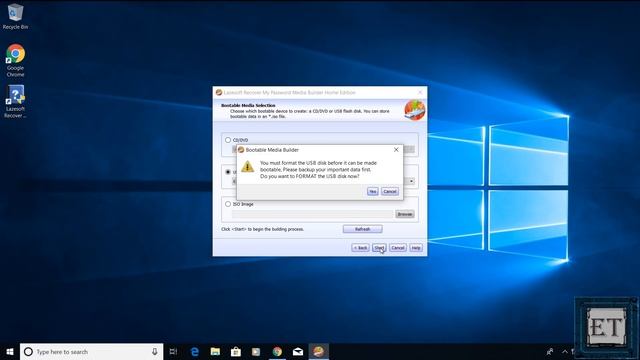Select the USB flash disk radio option
This screenshot has height=360, width=640.
coord(228,172)
